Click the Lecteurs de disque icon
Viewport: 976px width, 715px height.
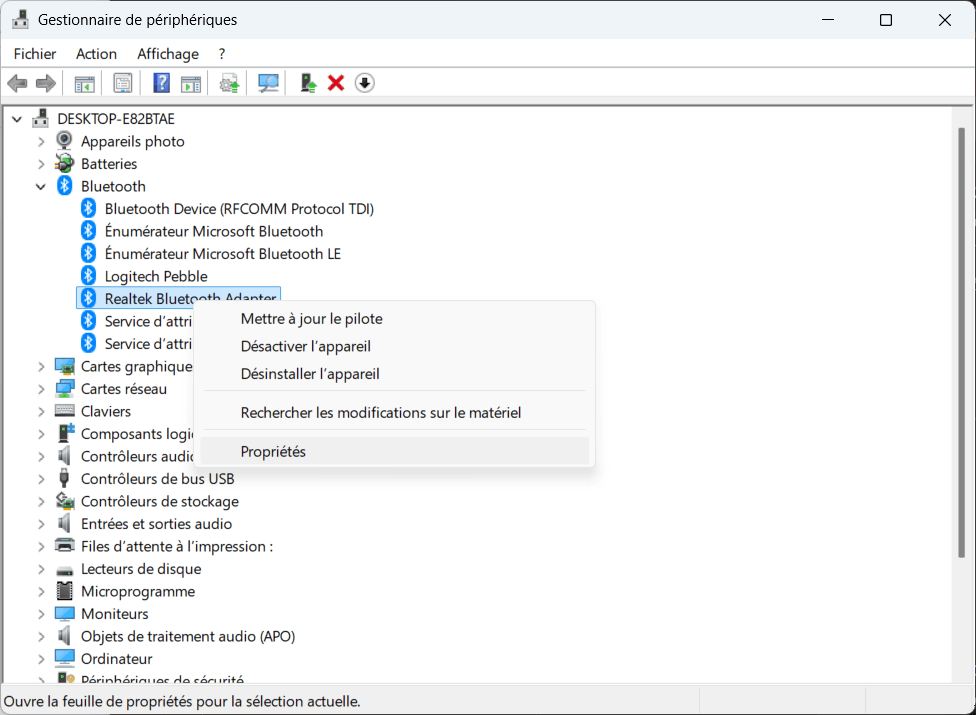(x=65, y=569)
